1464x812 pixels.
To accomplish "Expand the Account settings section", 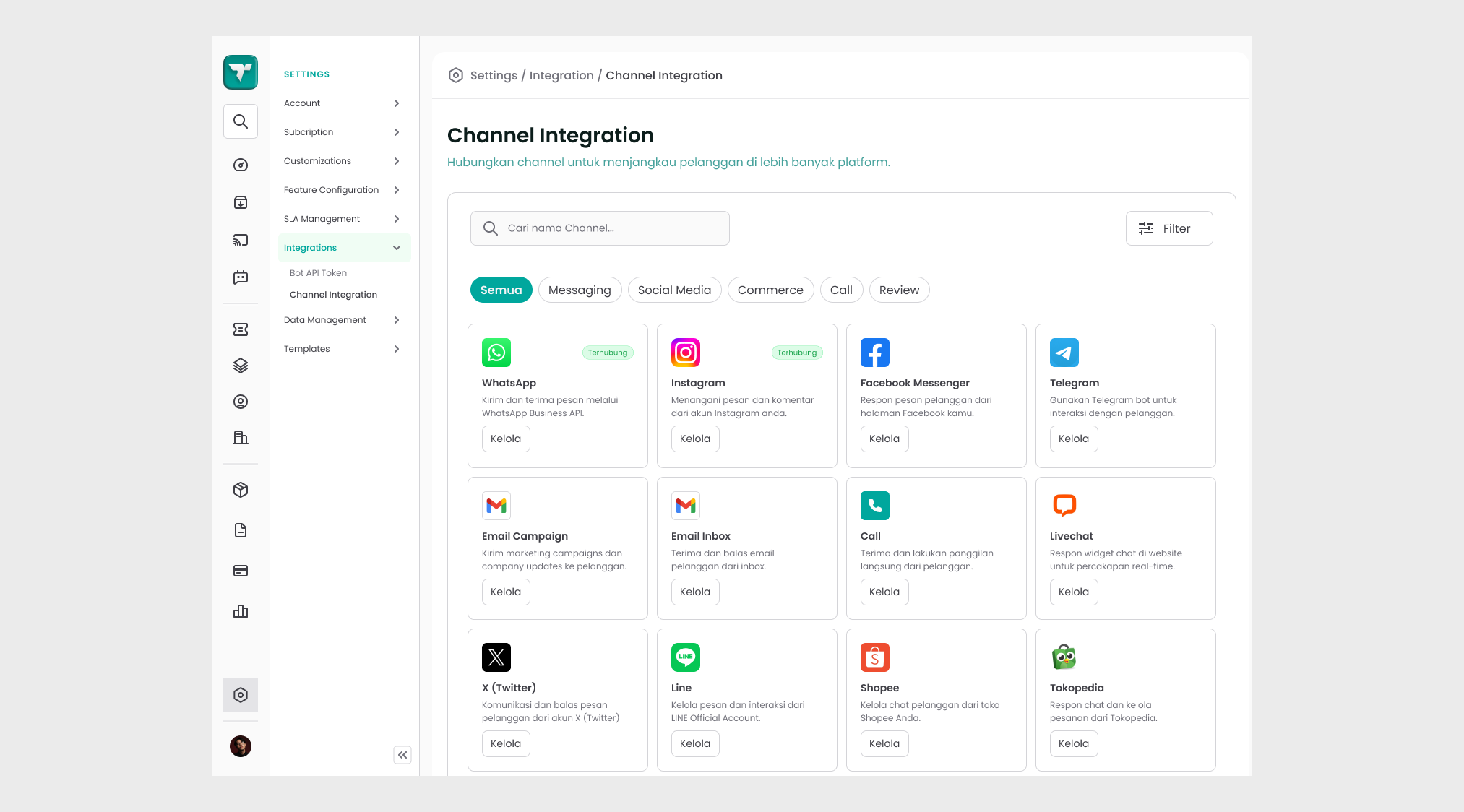I will [x=344, y=103].
